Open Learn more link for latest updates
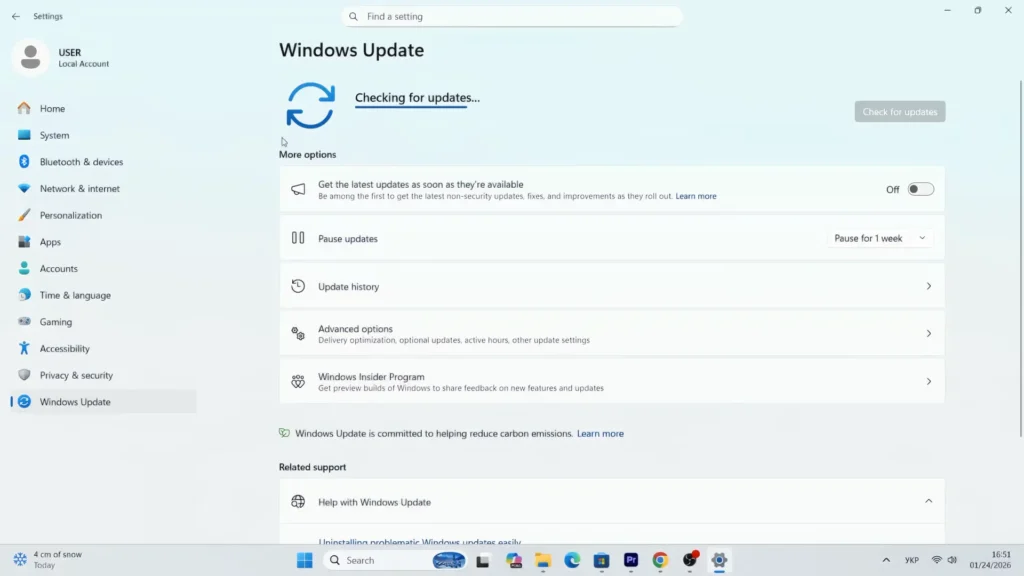This screenshot has height=576, width=1024. click(x=696, y=196)
